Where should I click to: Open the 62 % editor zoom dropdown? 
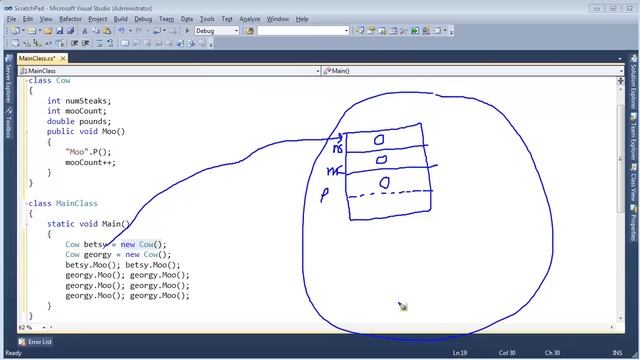coord(44,327)
